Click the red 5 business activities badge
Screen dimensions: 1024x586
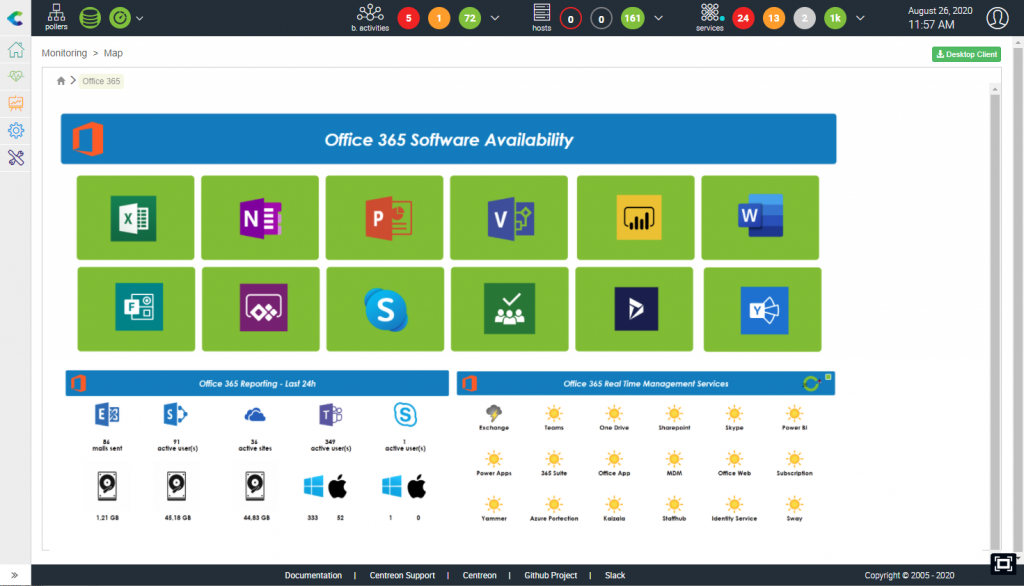(x=409, y=18)
